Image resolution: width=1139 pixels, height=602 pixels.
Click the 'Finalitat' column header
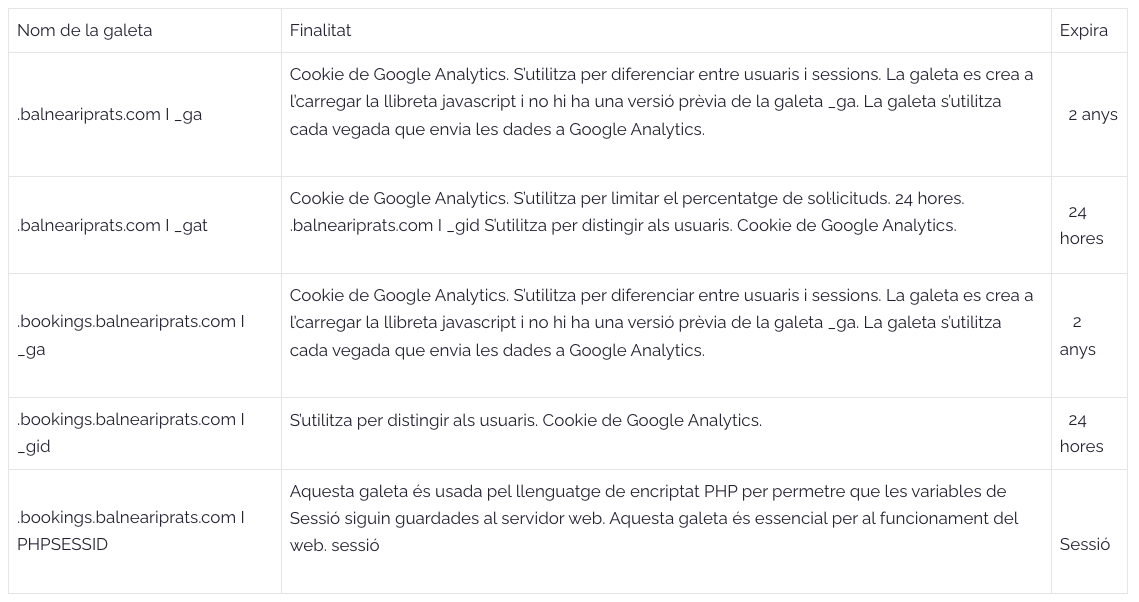tap(320, 30)
